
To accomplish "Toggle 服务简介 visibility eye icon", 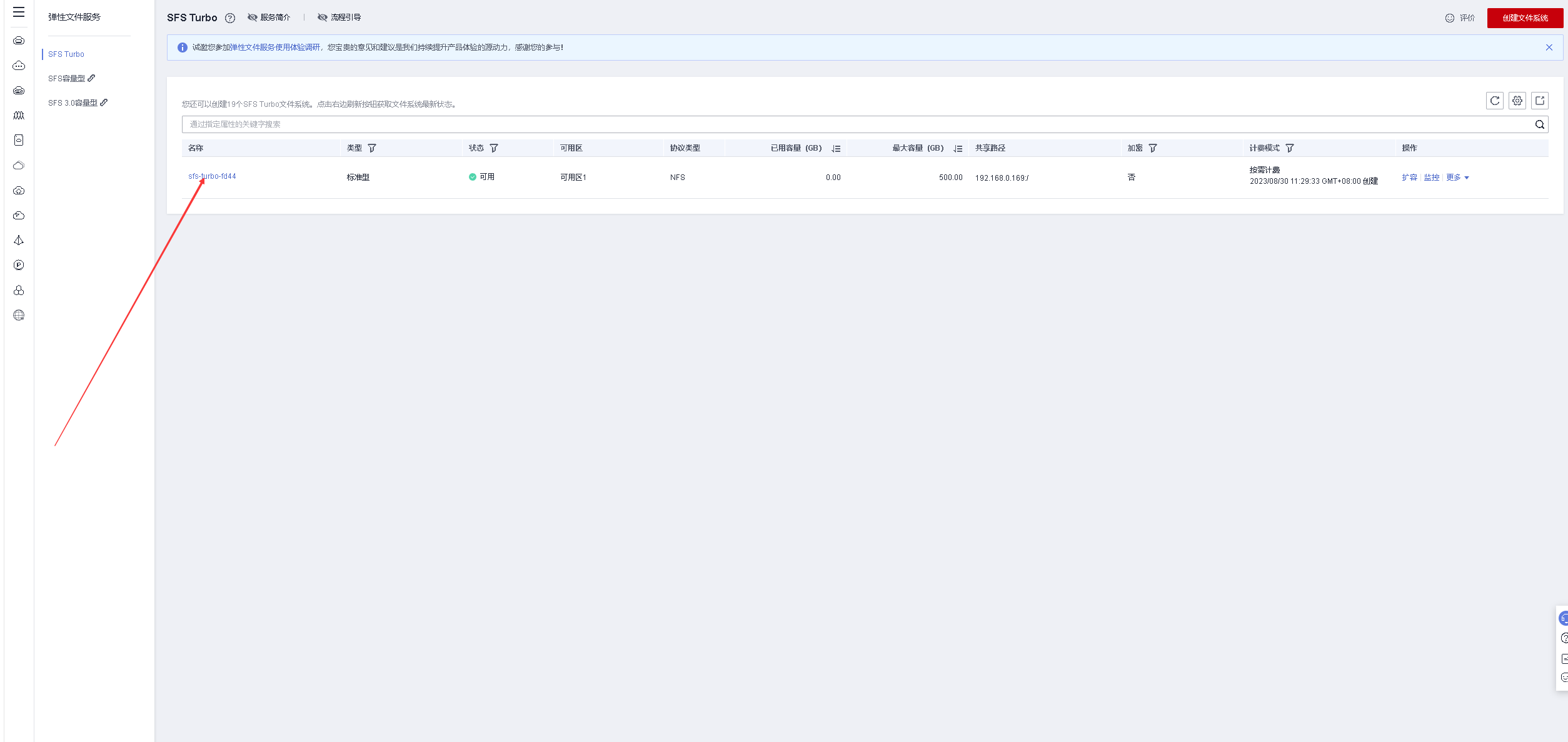I will tap(253, 18).
